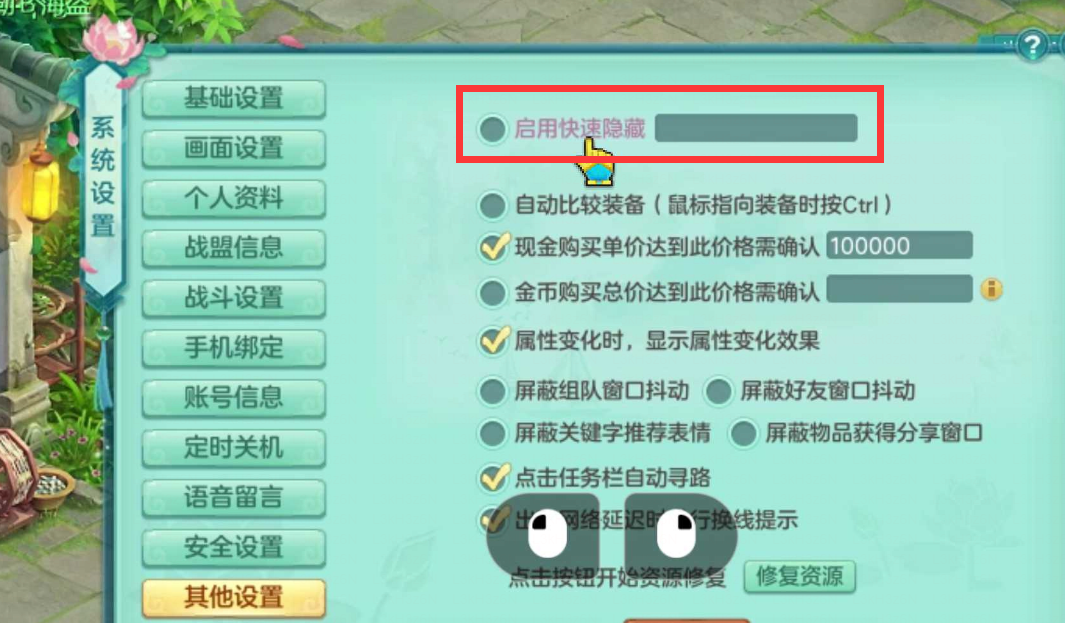Open the help question mark icon
The width and height of the screenshot is (1065, 623).
point(1032,46)
